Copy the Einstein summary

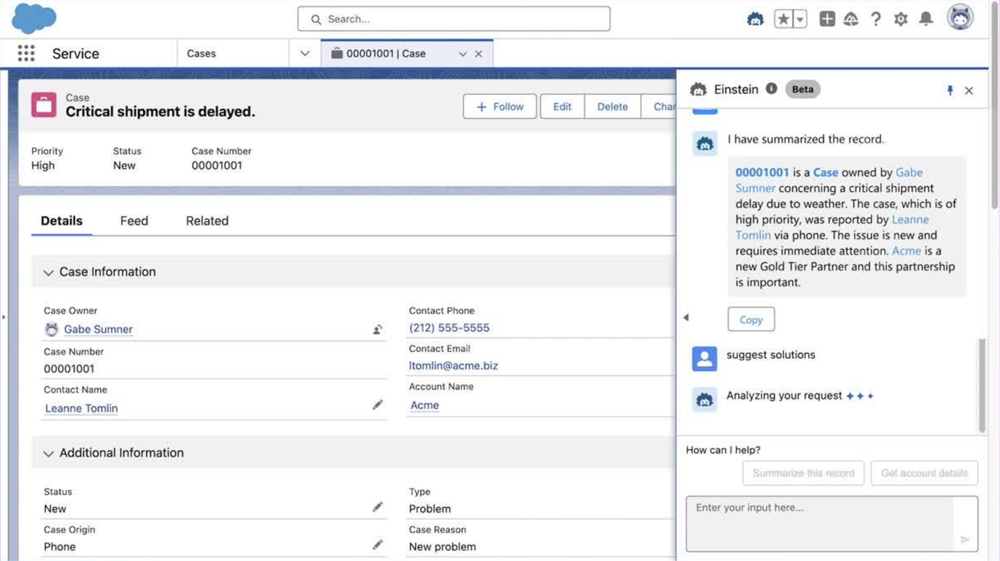coord(751,319)
